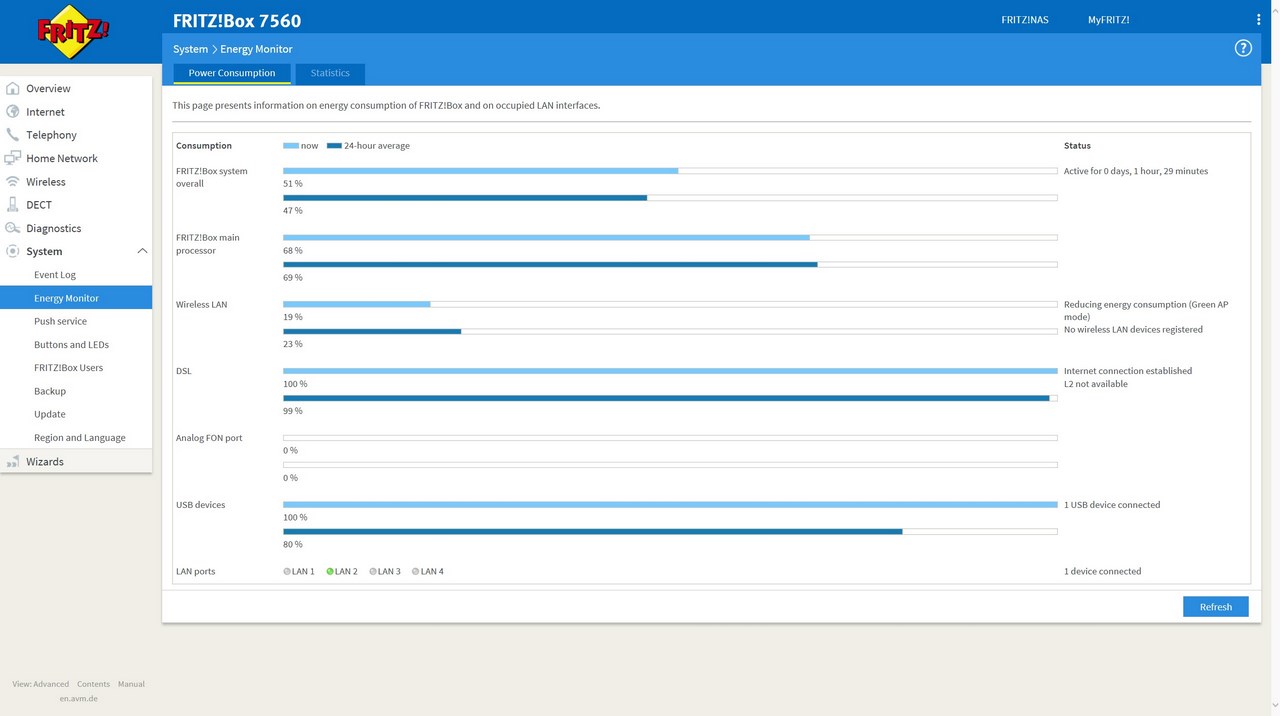1280x716 pixels.
Task: Click the System gear icon
Action: click(13, 251)
